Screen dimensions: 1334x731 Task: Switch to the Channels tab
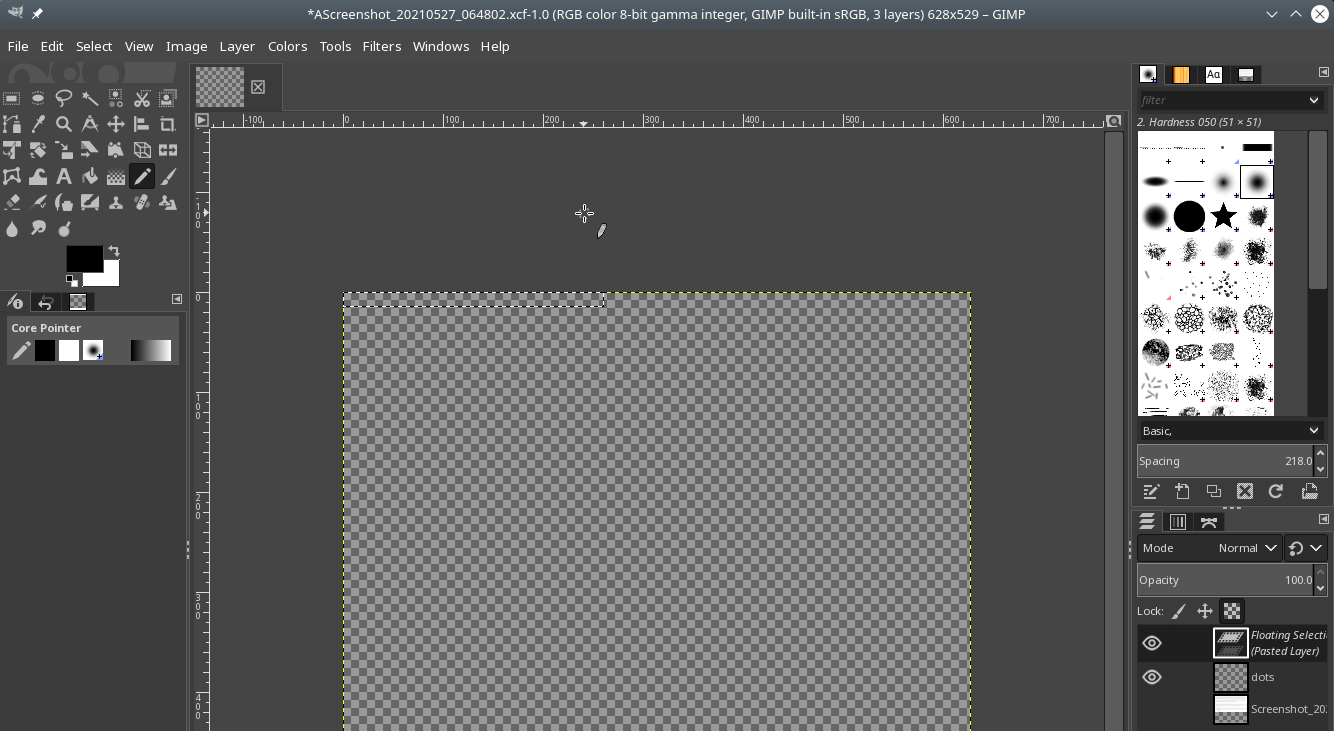(x=1178, y=522)
